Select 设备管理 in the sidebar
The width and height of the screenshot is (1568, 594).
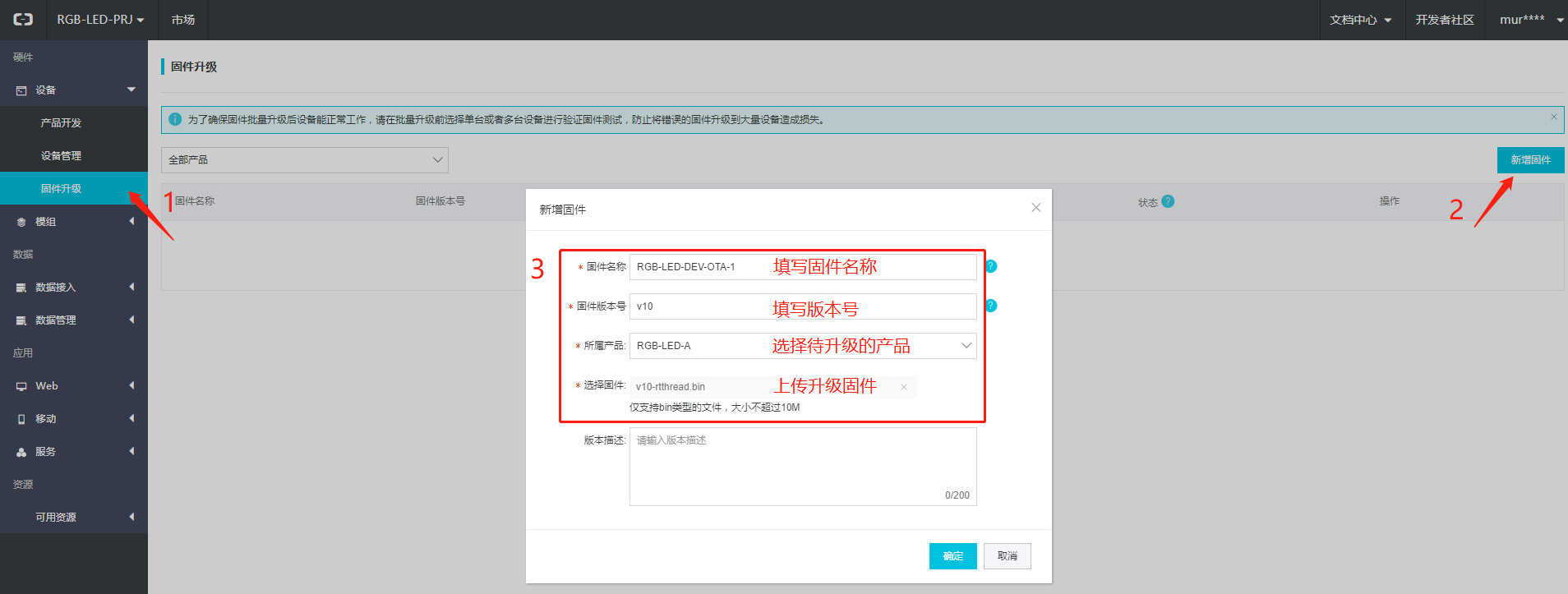tap(62, 156)
